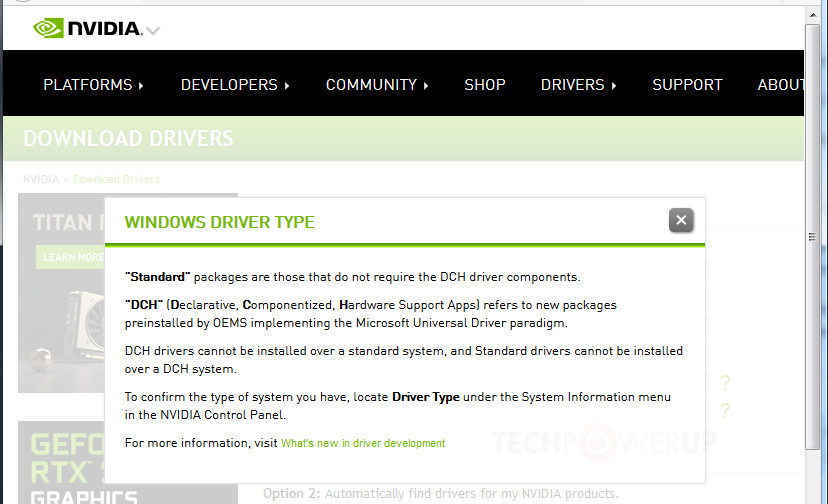828x504 pixels.
Task: Click the upper question mark help icon
Action: 725,383
